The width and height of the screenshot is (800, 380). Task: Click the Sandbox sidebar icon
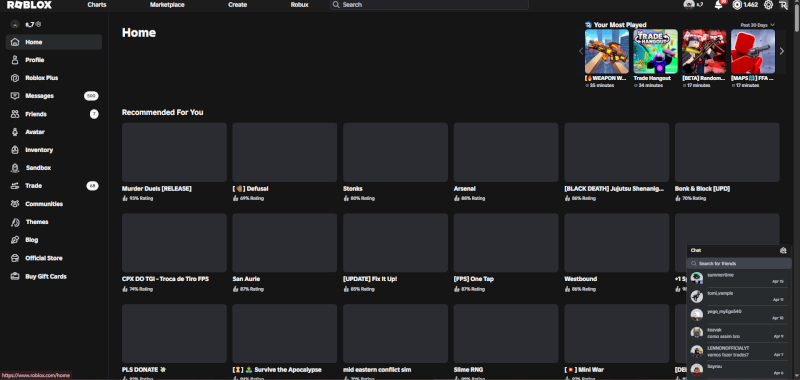click(x=15, y=168)
